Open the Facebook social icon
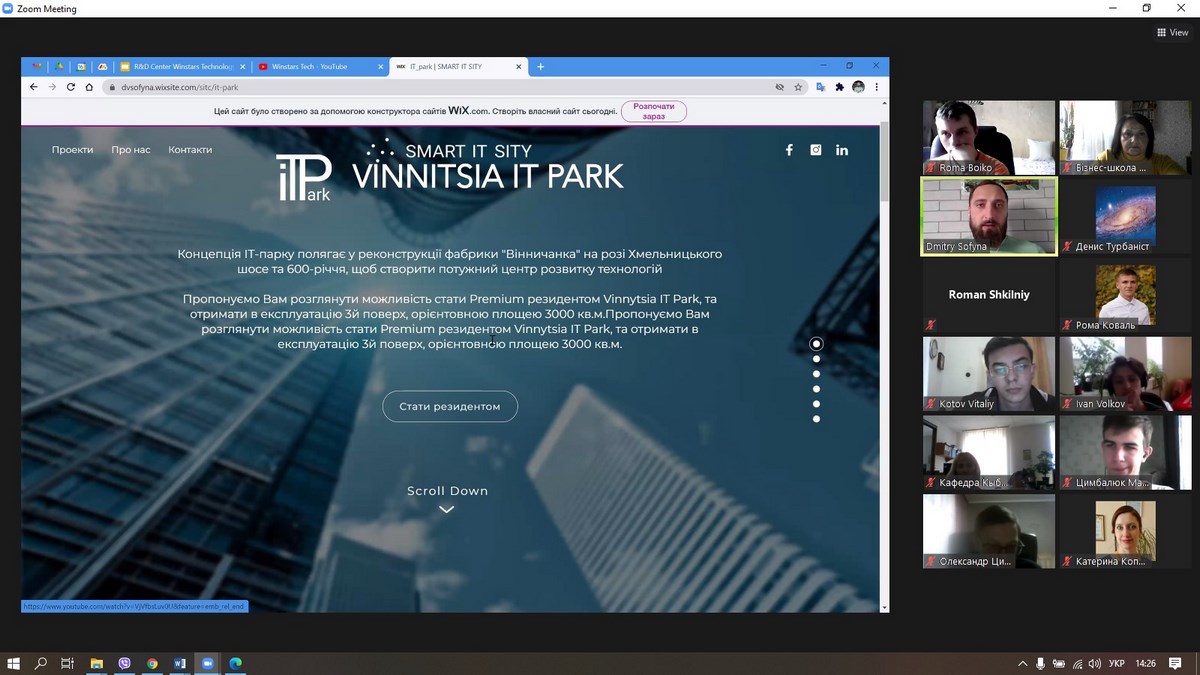1200x675 pixels. pyautogui.click(x=789, y=150)
